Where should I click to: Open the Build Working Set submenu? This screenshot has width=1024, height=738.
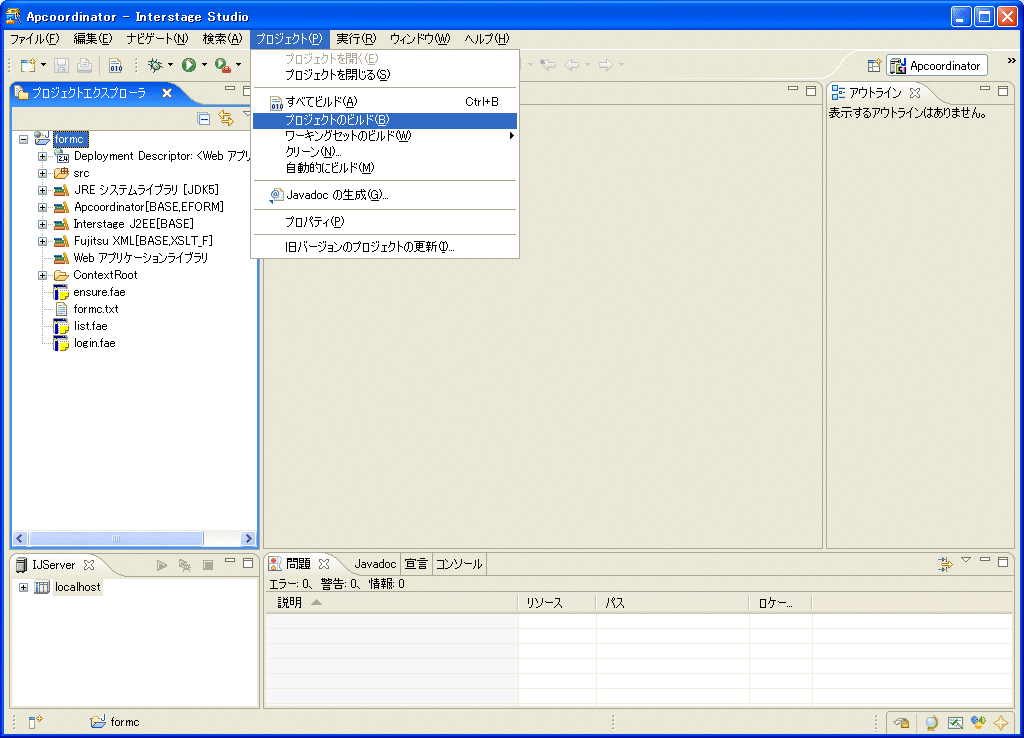pos(348,136)
